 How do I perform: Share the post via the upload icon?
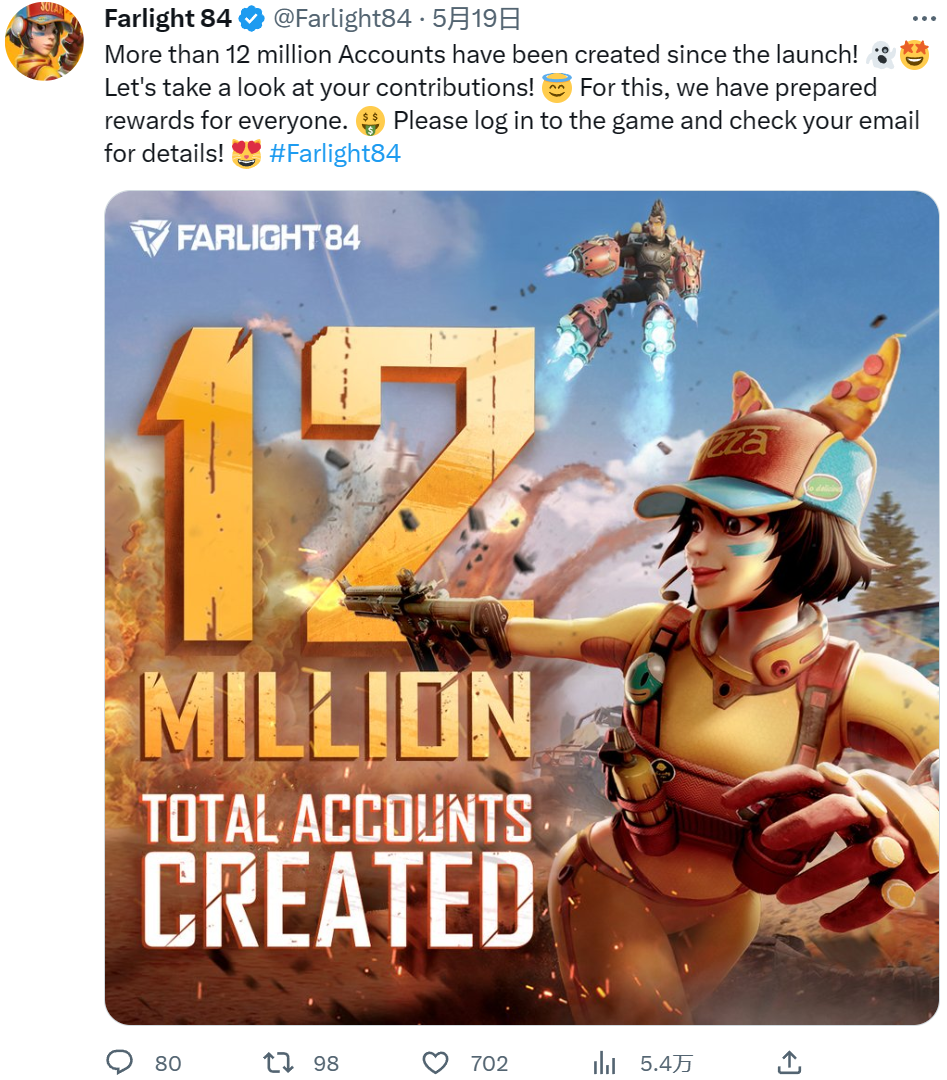point(789,1062)
